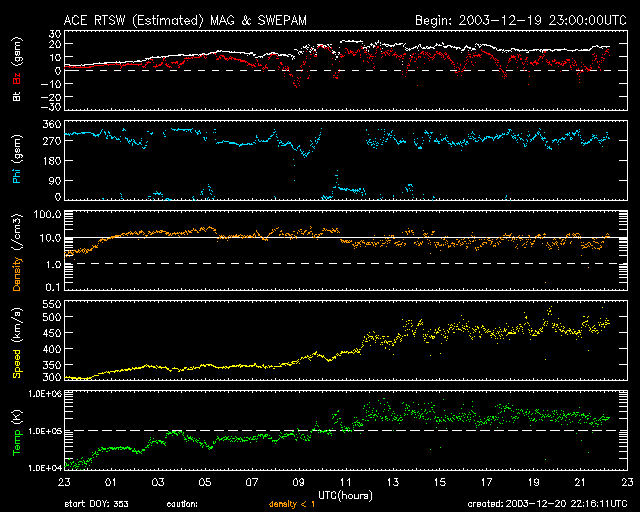Click the '15' hour label on the x-axis
The height and width of the screenshot is (512, 640).
point(440,482)
